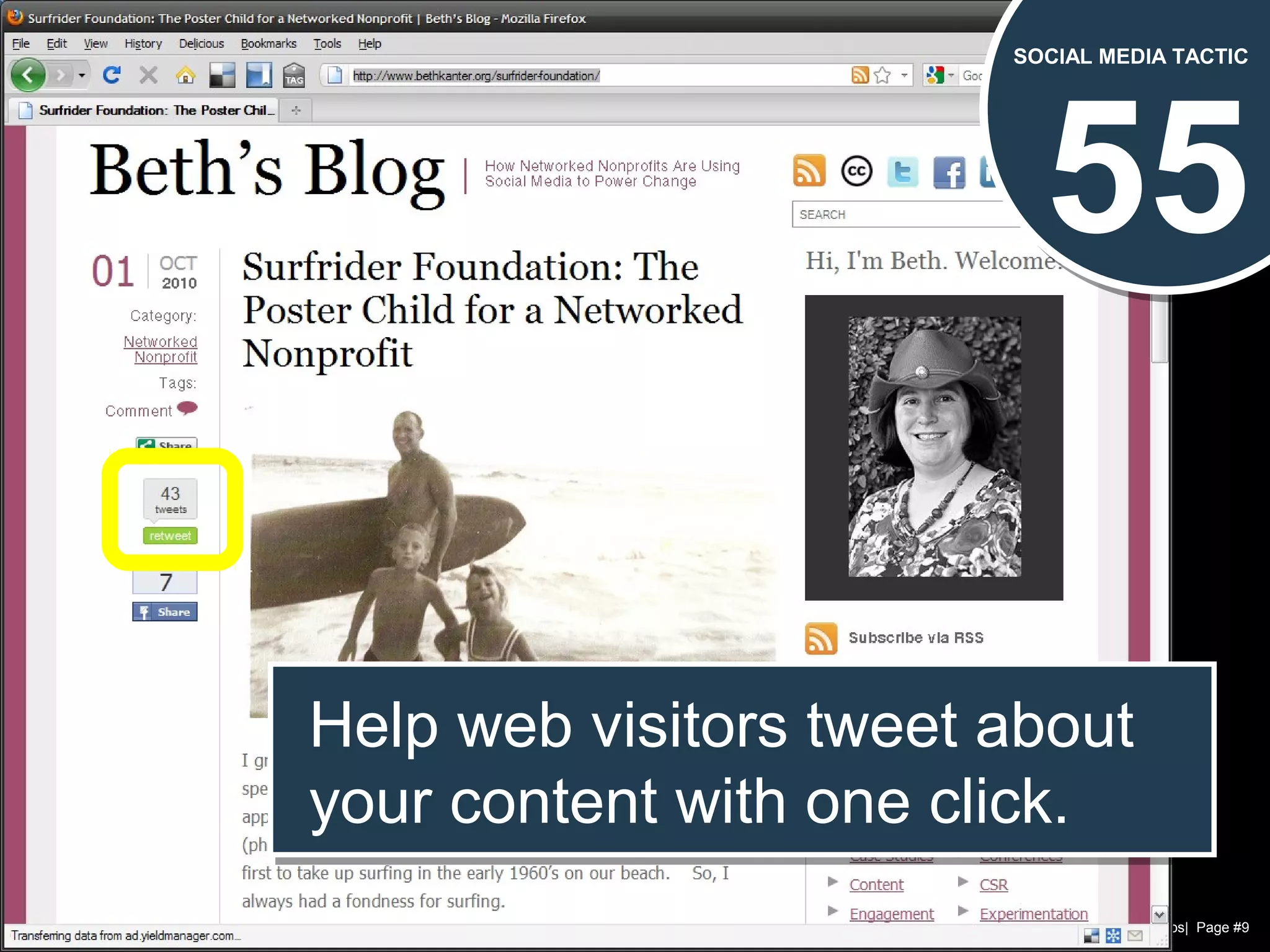Click the browser Back button
Screen dimensions: 1270x952
pos(28,76)
